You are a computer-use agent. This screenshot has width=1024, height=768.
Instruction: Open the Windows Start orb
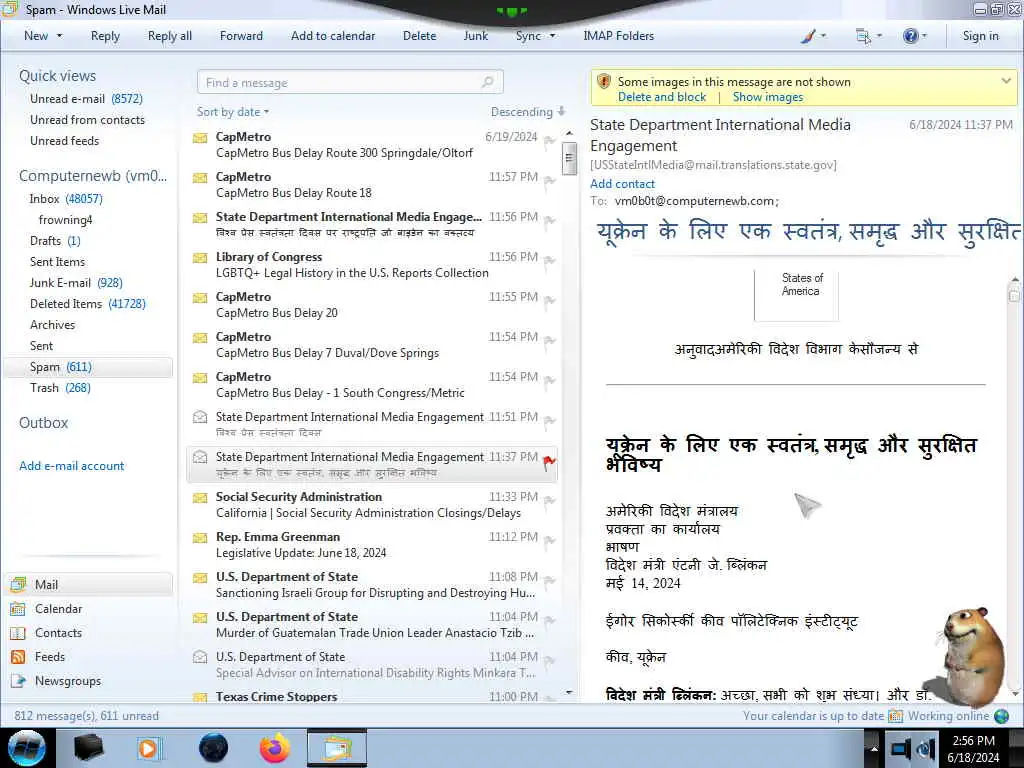tap(27, 748)
